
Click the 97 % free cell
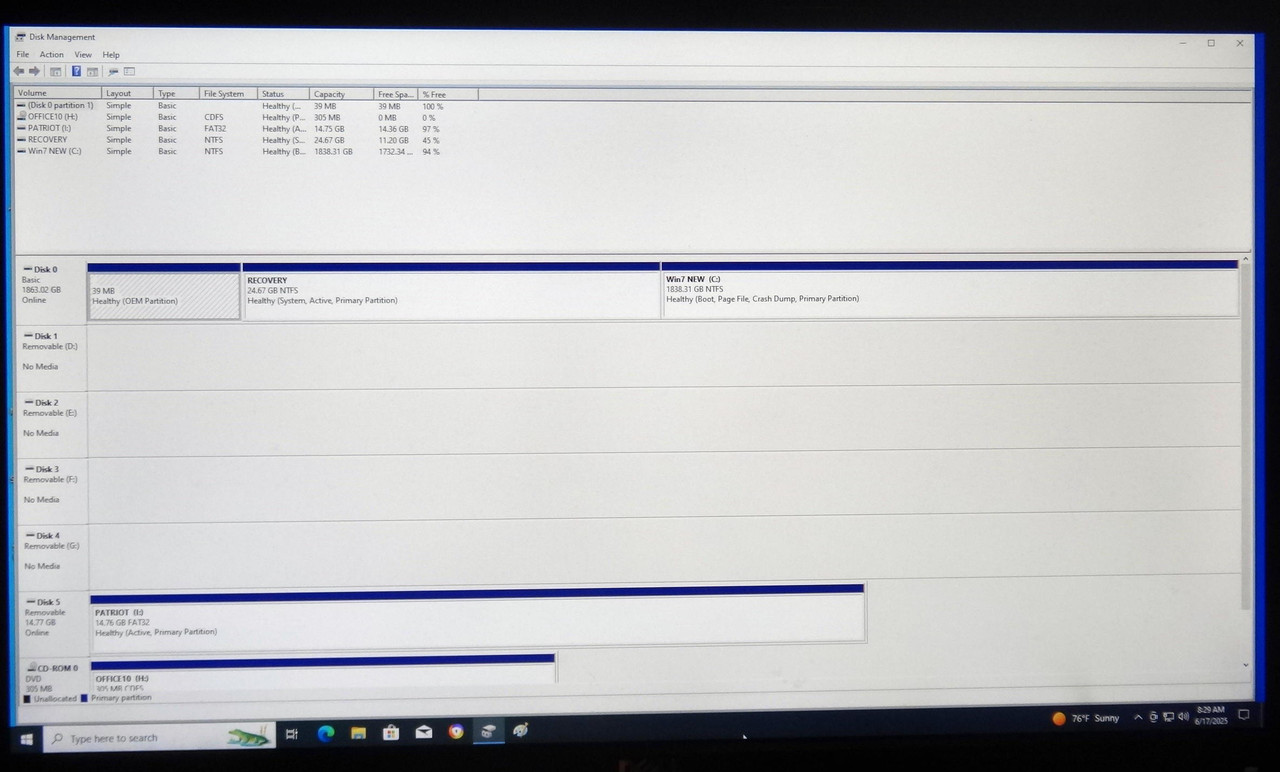coord(431,128)
